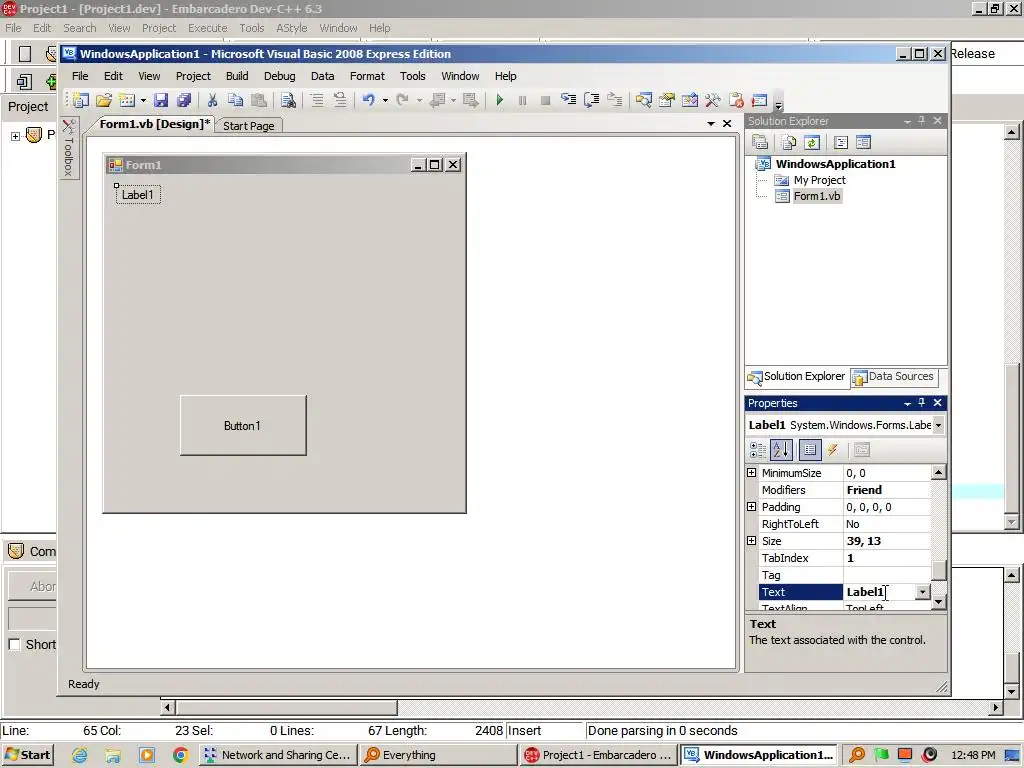Screen dimensions: 1024x768
Task: Open the Debug menu
Action: pos(280,76)
